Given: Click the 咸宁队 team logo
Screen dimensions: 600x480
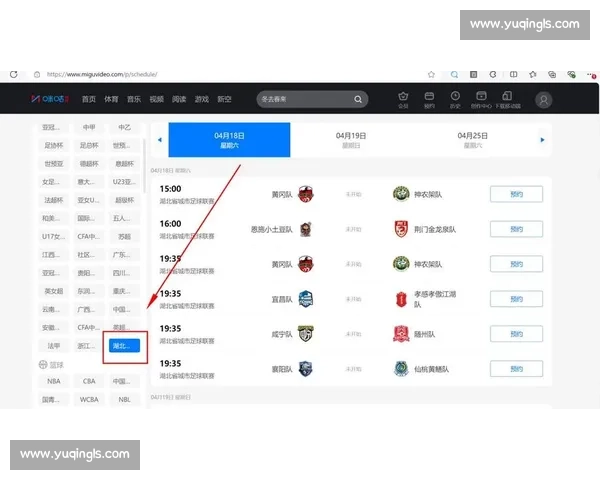Looking at the screenshot, I should [306, 334].
